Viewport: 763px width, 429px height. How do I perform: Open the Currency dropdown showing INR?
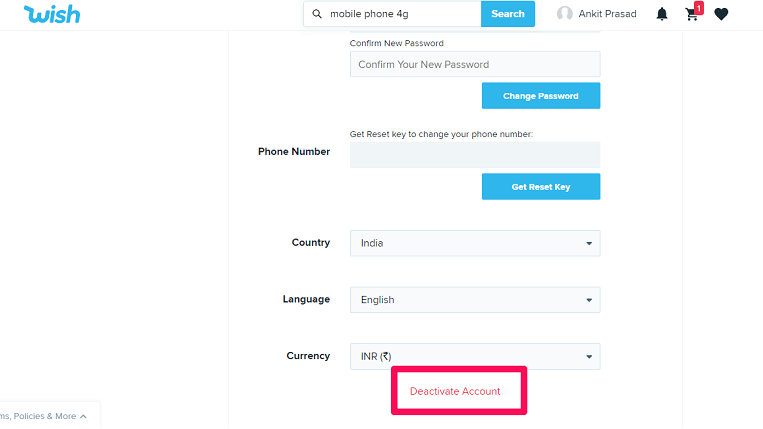click(x=475, y=357)
